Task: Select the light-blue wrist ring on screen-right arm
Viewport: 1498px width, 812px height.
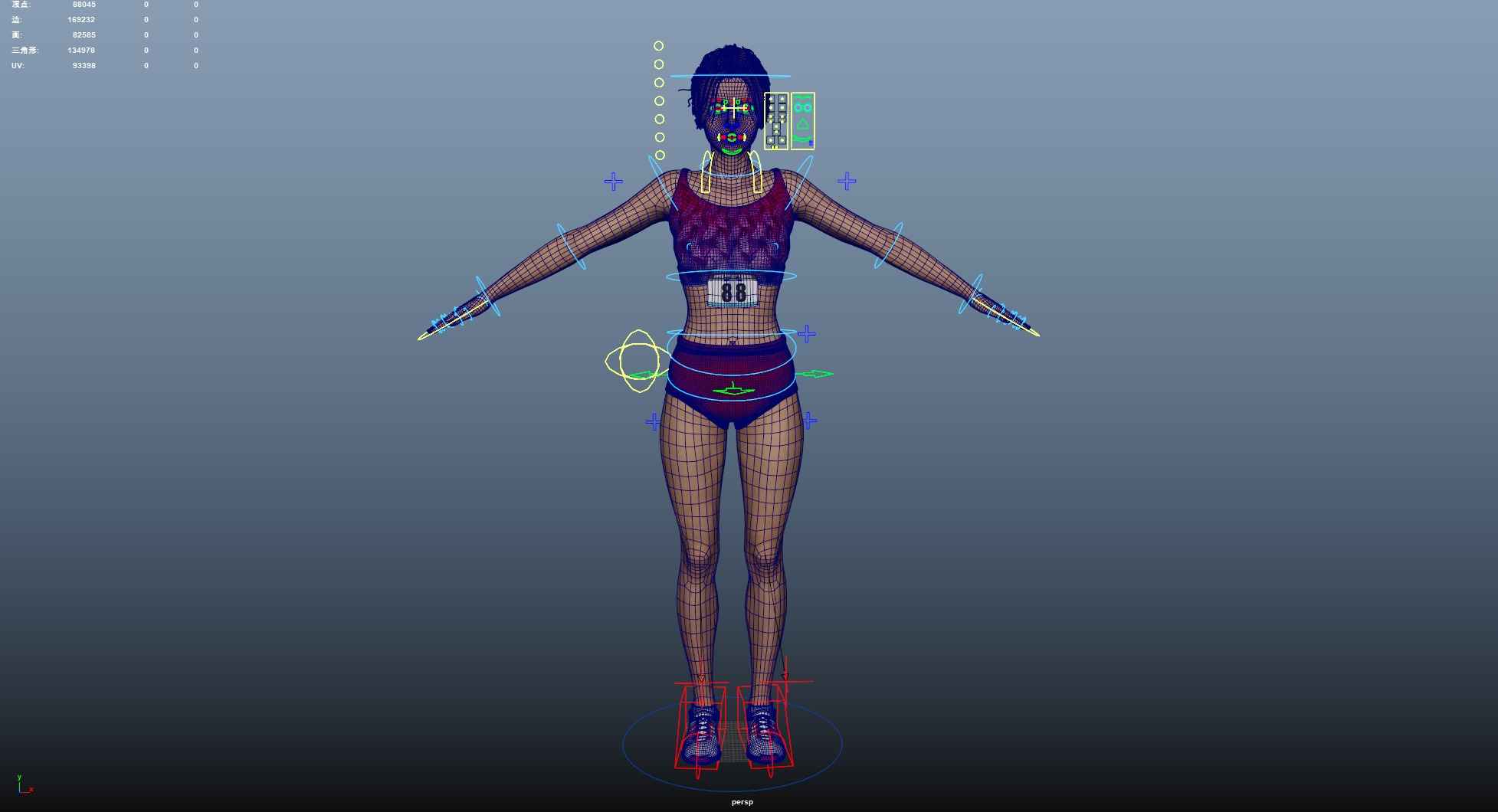Action: [x=971, y=293]
